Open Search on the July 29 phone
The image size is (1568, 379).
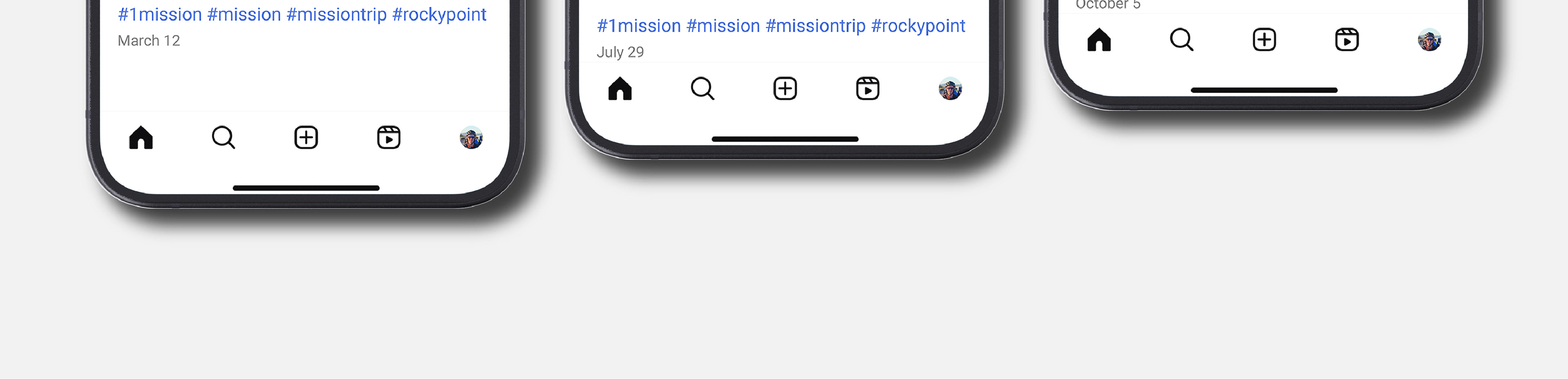click(702, 89)
